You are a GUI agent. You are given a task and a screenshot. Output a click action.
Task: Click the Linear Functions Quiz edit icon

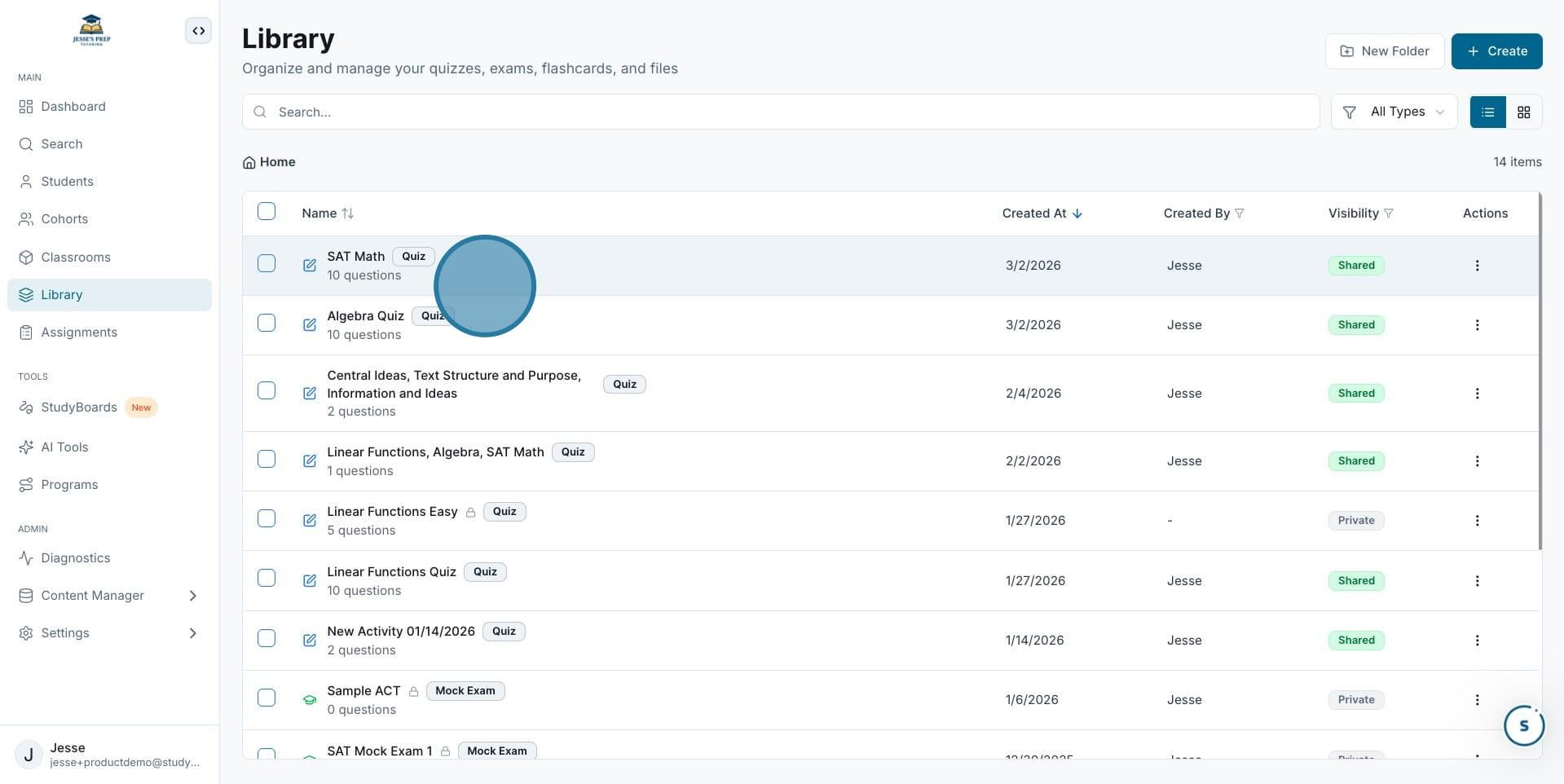pos(310,581)
